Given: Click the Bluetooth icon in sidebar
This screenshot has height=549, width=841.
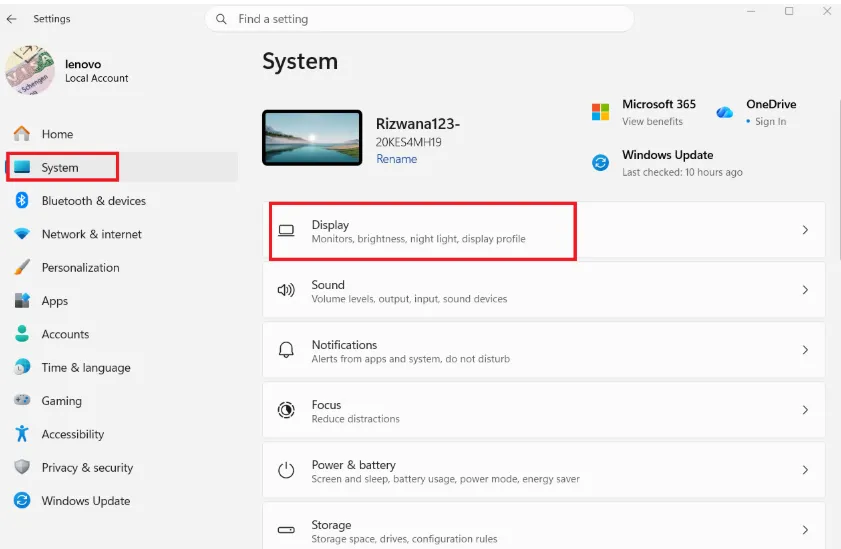Looking at the screenshot, I should [21, 201].
